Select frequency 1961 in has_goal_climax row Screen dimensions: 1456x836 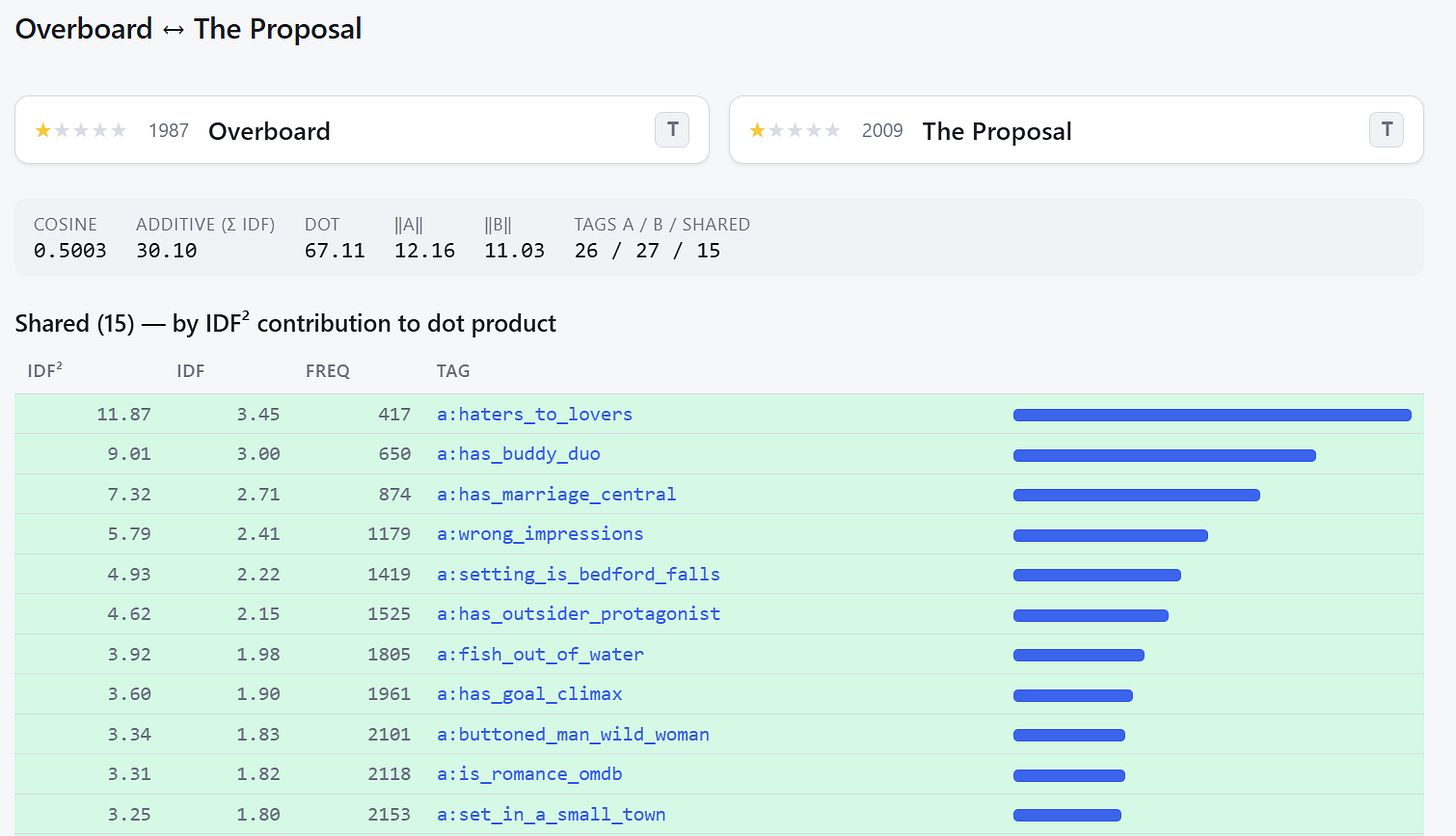[389, 694]
